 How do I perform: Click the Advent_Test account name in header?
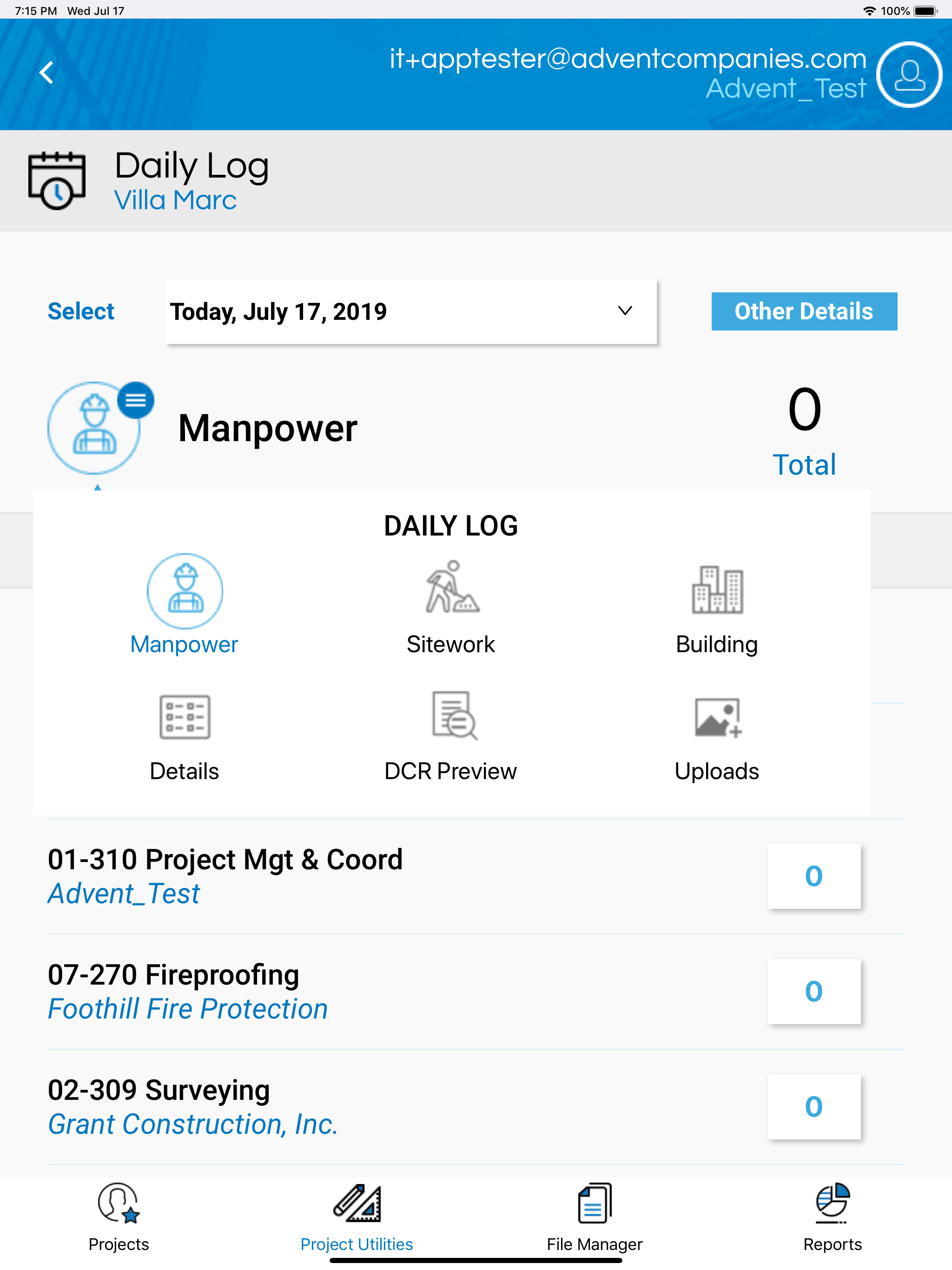tap(786, 88)
